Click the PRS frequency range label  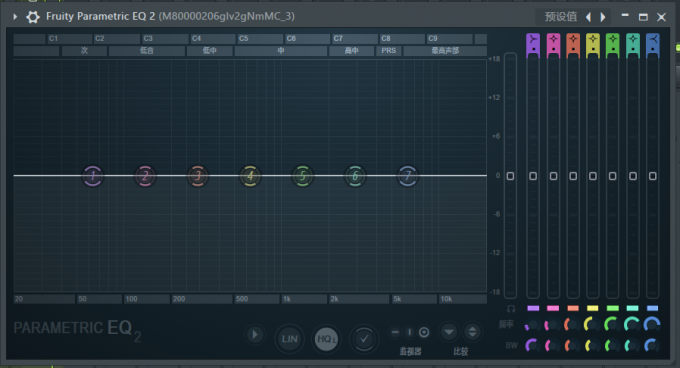coord(388,51)
